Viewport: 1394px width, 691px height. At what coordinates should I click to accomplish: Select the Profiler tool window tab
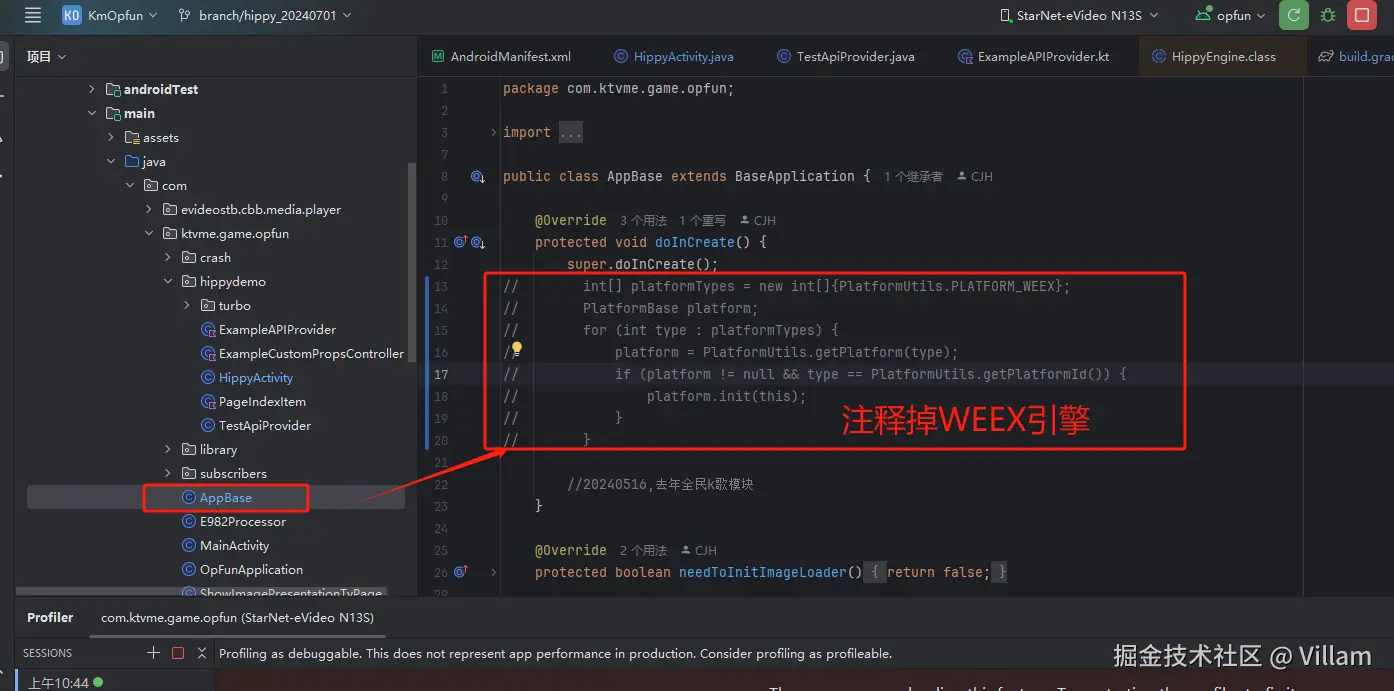pyautogui.click(x=50, y=617)
